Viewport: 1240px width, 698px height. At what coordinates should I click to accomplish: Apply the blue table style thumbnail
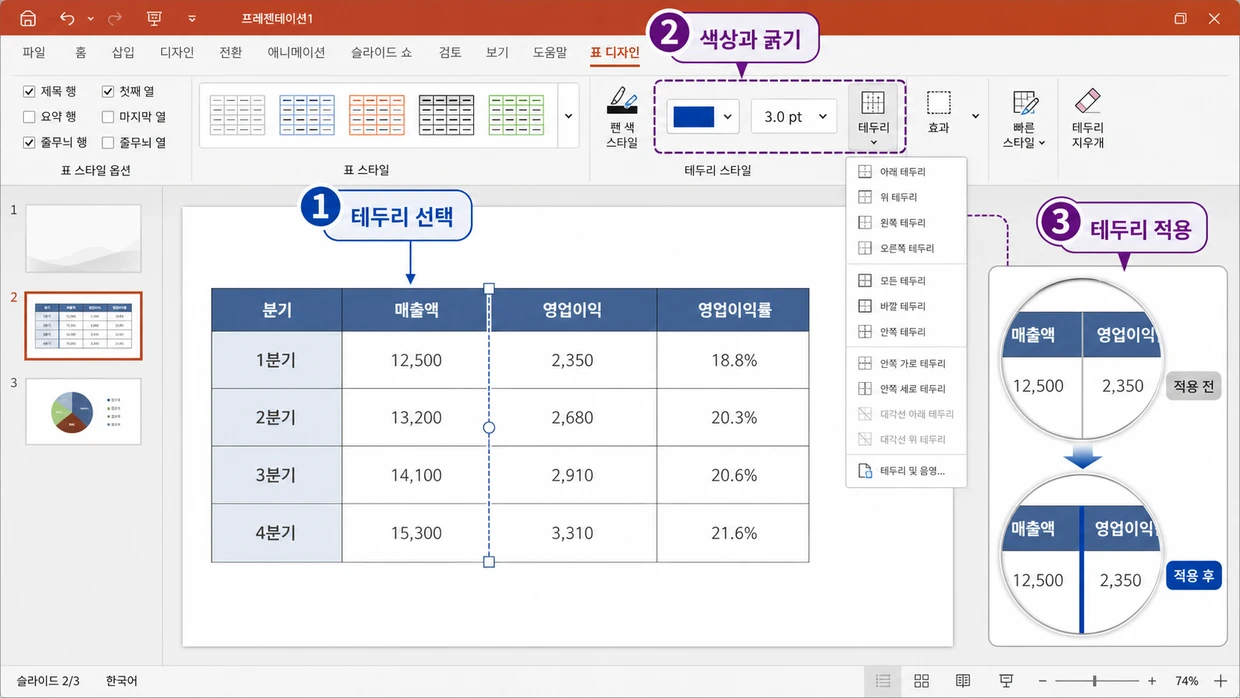tap(307, 116)
